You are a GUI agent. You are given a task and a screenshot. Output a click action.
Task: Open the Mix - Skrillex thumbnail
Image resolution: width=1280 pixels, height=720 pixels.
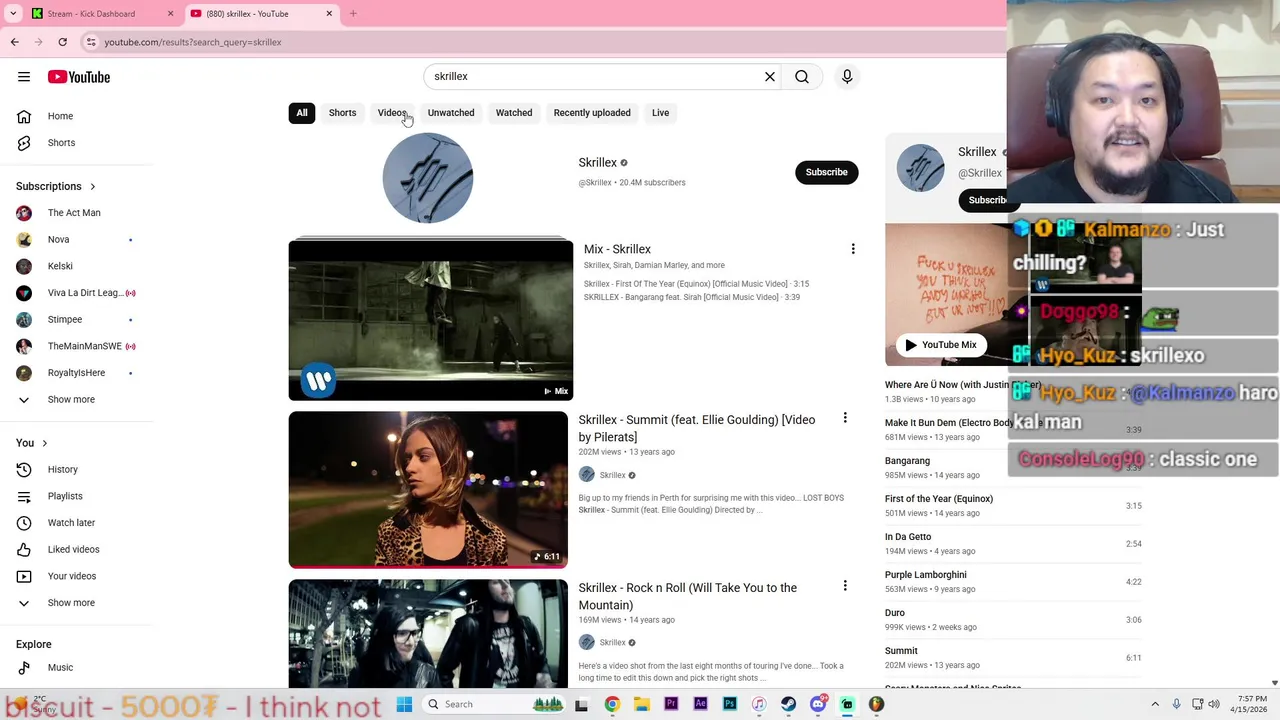pos(431,320)
